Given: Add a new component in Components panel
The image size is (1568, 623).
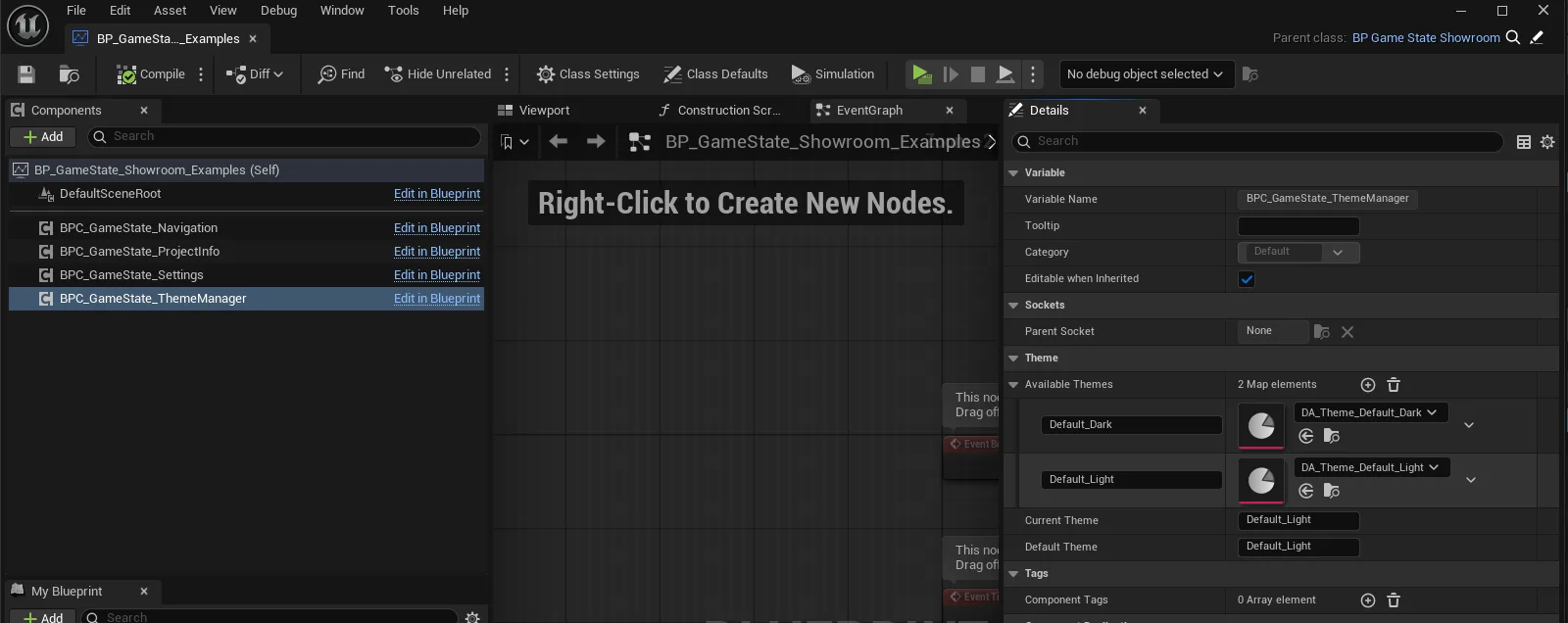Looking at the screenshot, I should click(43, 137).
